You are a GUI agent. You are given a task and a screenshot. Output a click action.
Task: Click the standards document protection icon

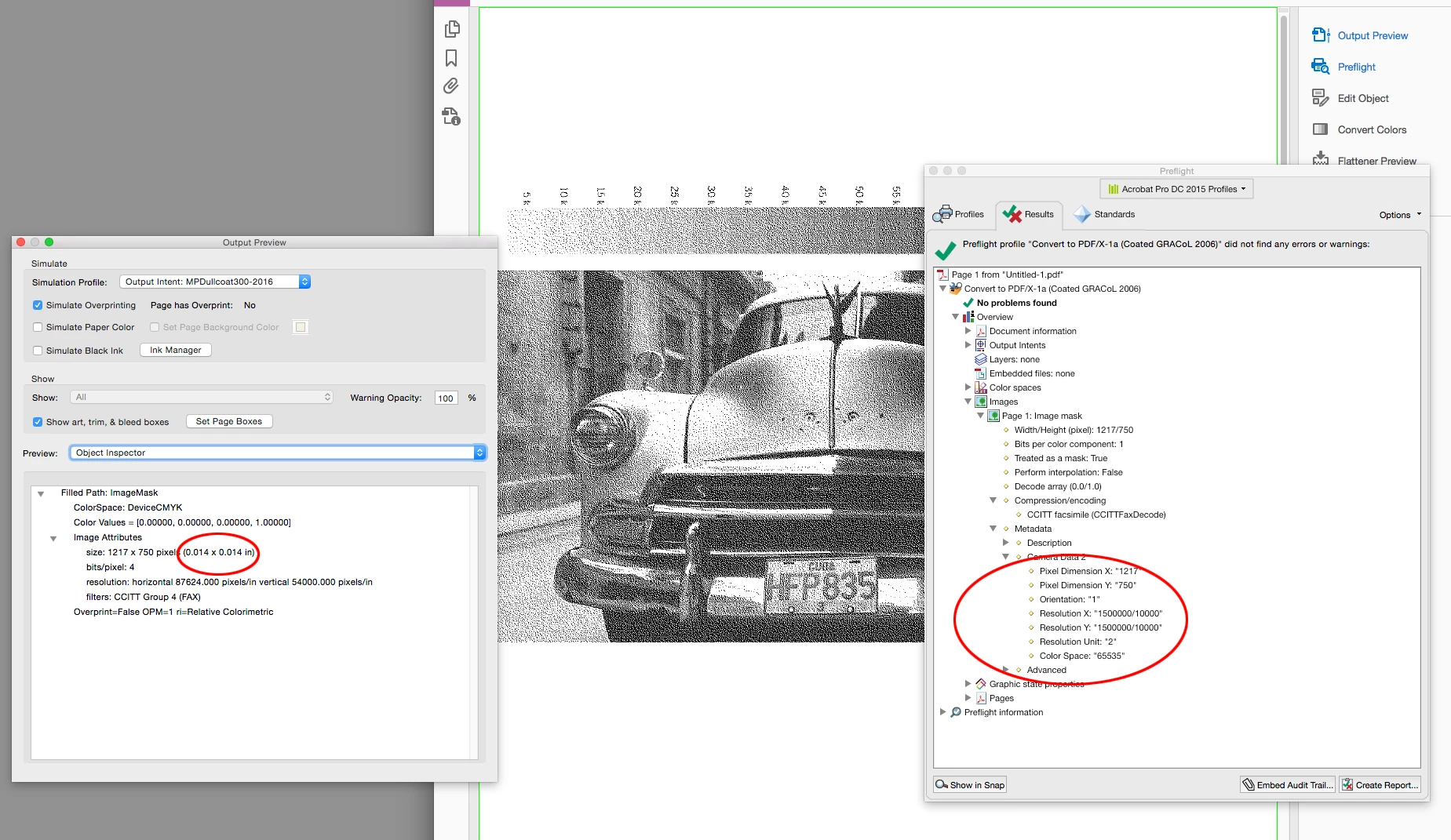451,117
